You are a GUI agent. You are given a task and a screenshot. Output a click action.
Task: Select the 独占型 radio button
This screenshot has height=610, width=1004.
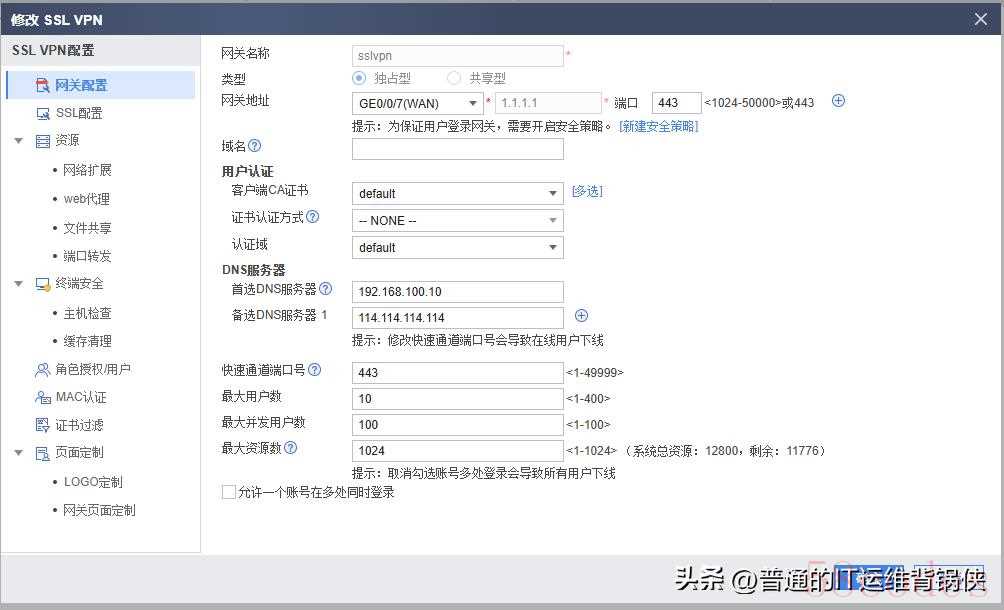pyautogui.click(x=360, y=78)
